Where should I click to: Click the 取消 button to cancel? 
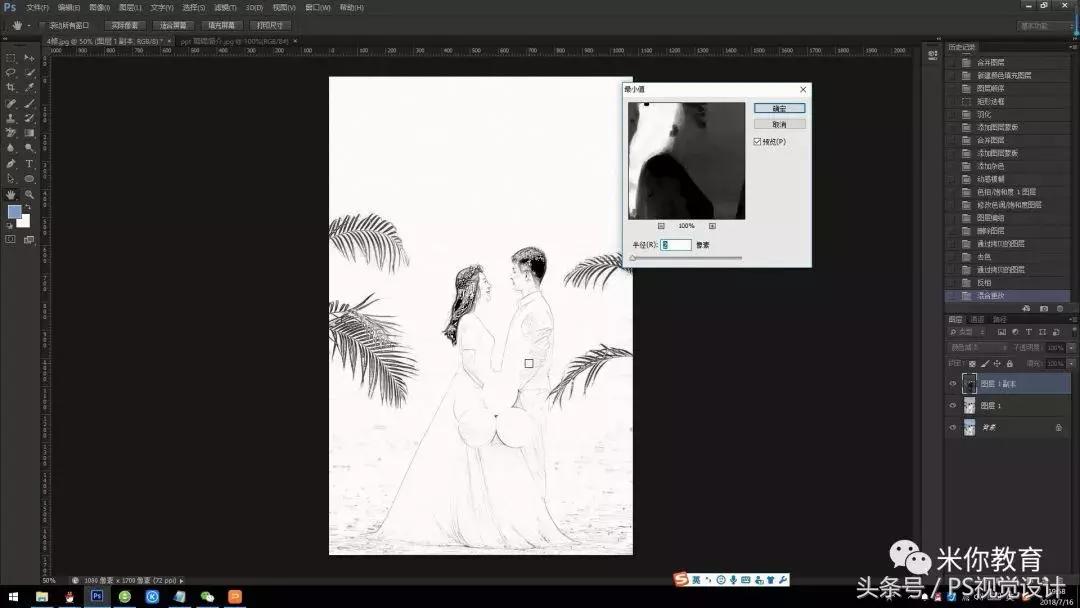pyautogui.click(x=780, y=124)
